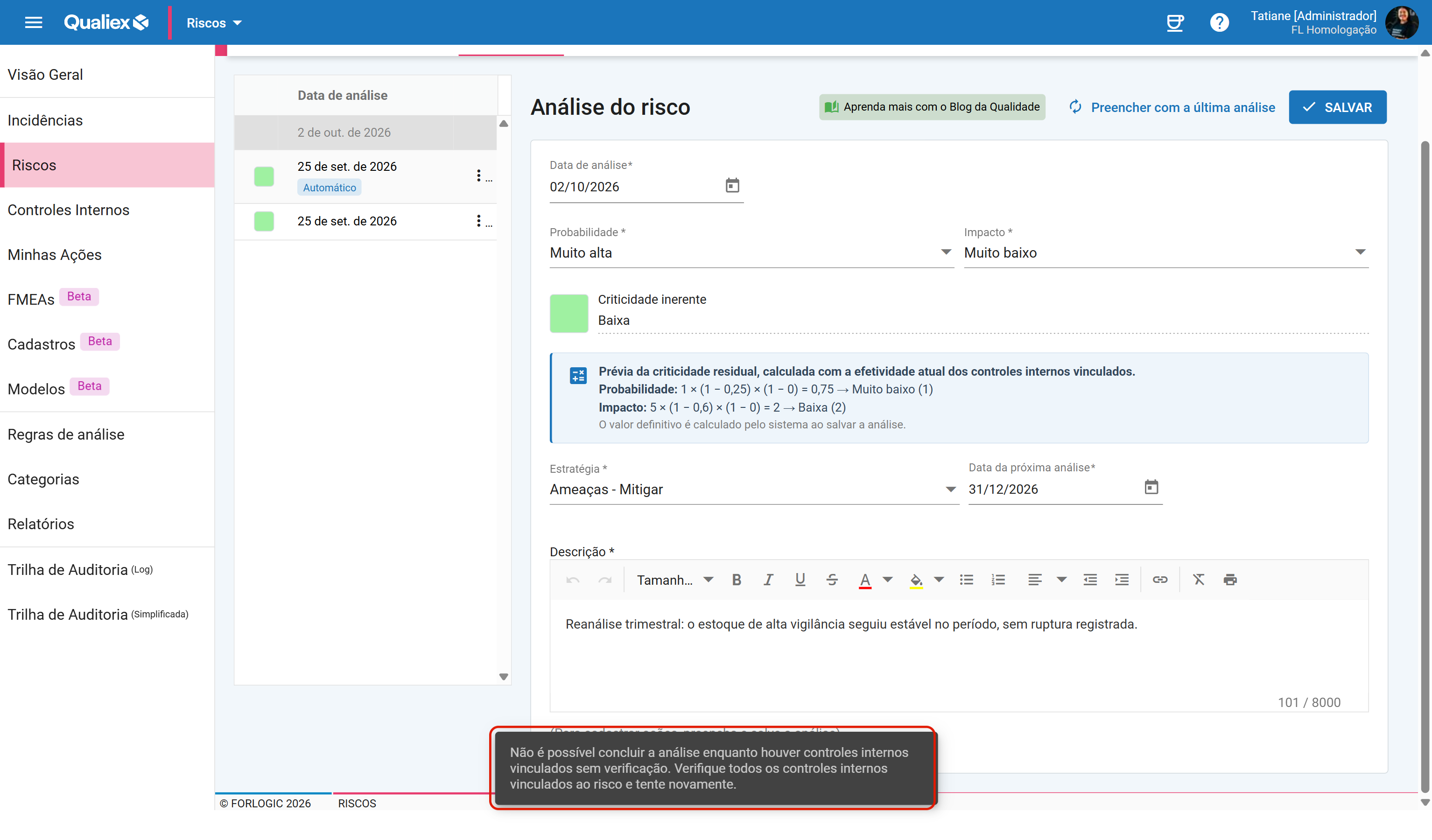This screenshot has height=840, width=1432.
Task: Open three-dot menu for Automático analysis row
Action: coord(478,175)
